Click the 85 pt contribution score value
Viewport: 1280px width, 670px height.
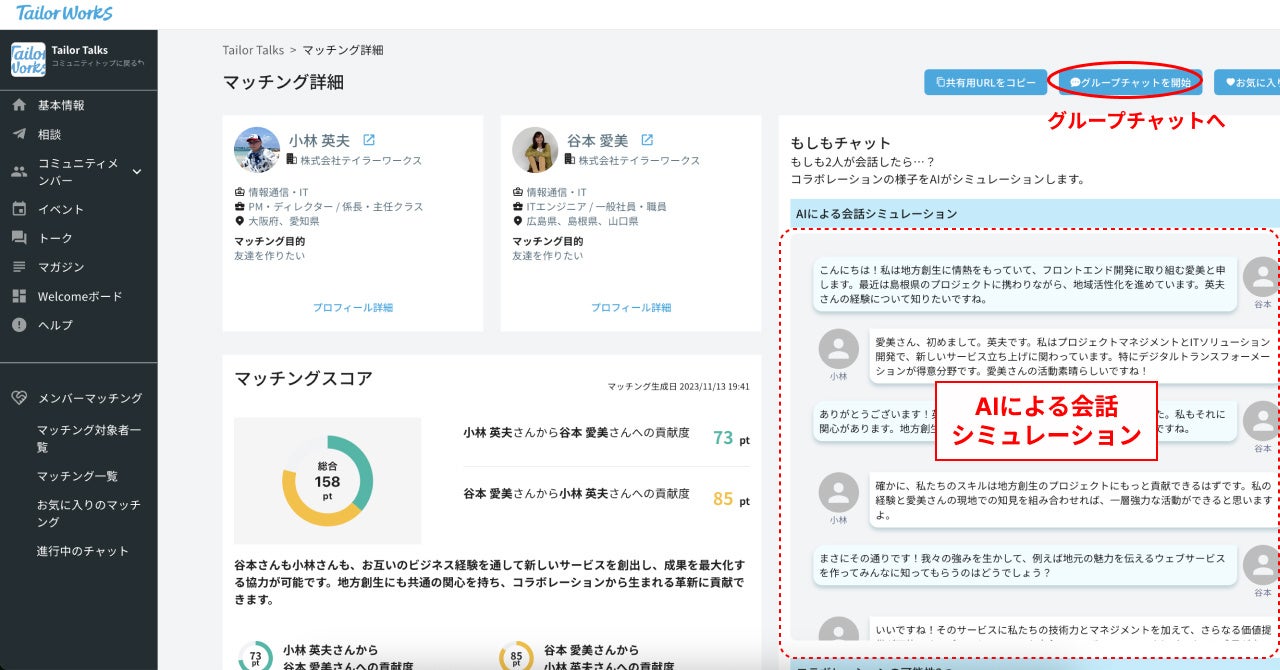pyautogui.click(x=731, y=498)
